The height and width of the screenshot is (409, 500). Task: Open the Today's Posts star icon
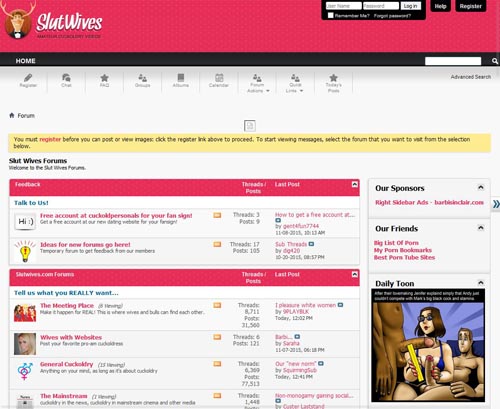333,78
